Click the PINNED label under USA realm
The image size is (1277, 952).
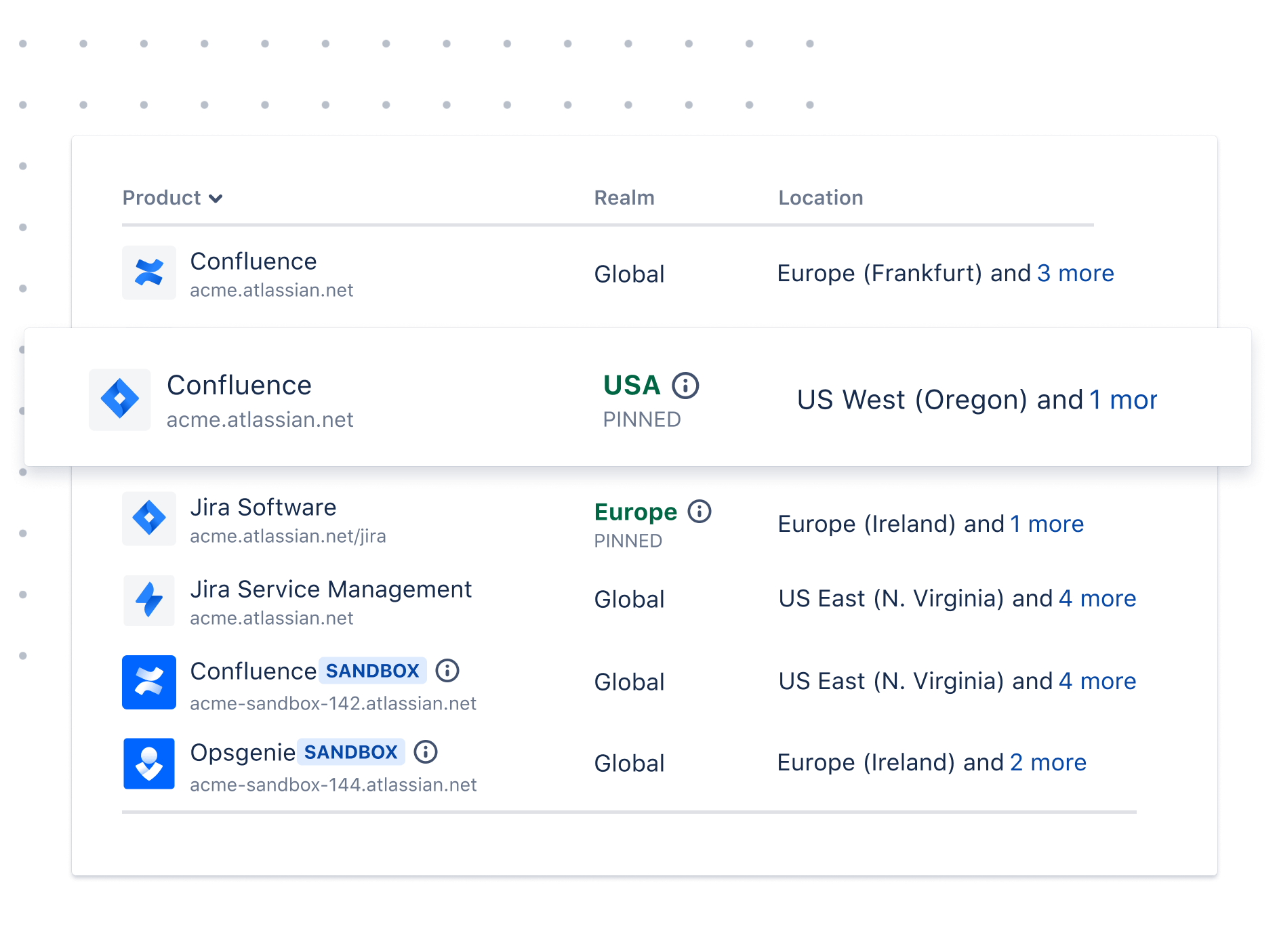coord(642,419)
